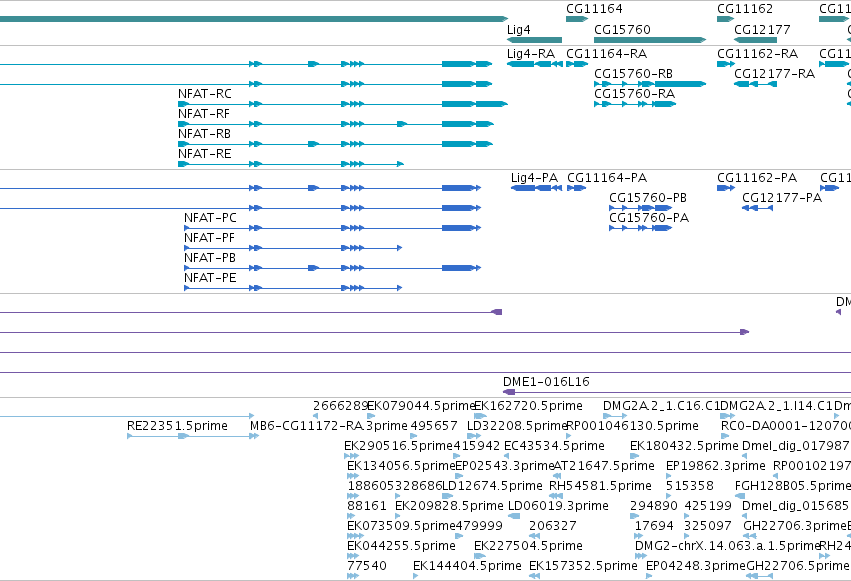Click the NFAT-PE protein label
Image resolution: width=851 pixels, height=581 pixels.
point(209,278)
